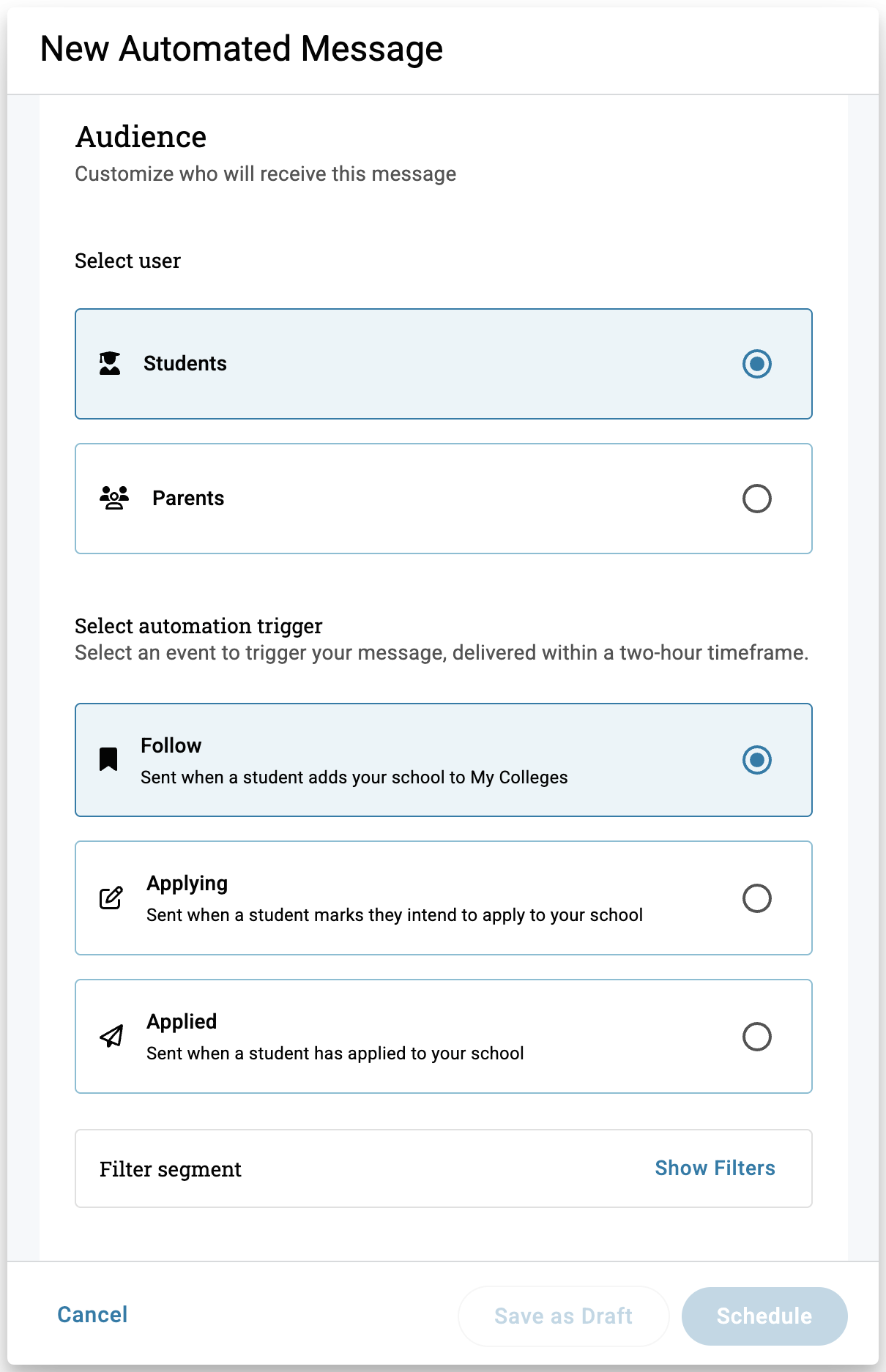
Task: Click the Filter segment label
Action: 171,1169
